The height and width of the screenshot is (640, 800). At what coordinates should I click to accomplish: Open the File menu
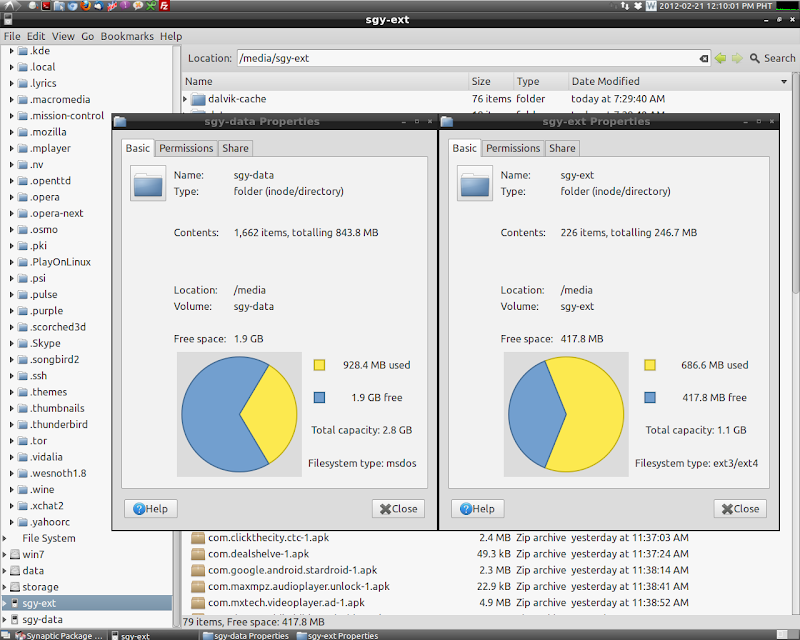(12, 36)
